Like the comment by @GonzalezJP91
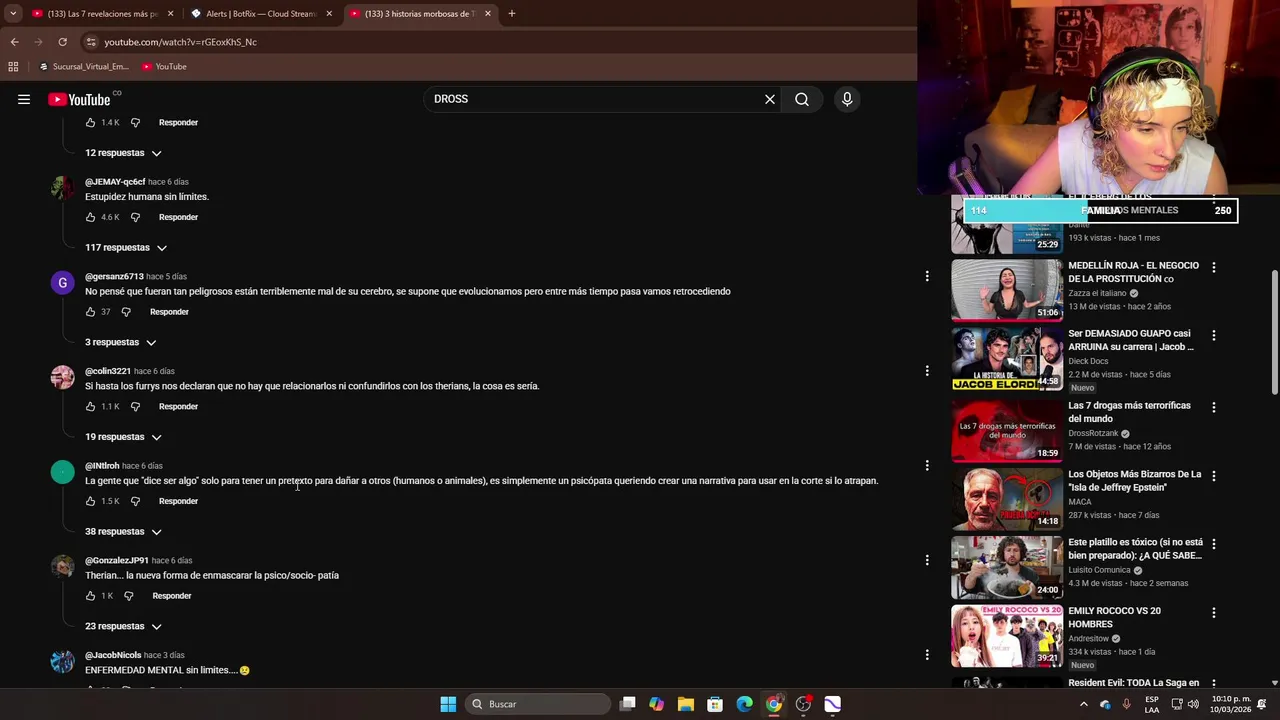Viewport: 1280px width, 720px height. point(90,596)
